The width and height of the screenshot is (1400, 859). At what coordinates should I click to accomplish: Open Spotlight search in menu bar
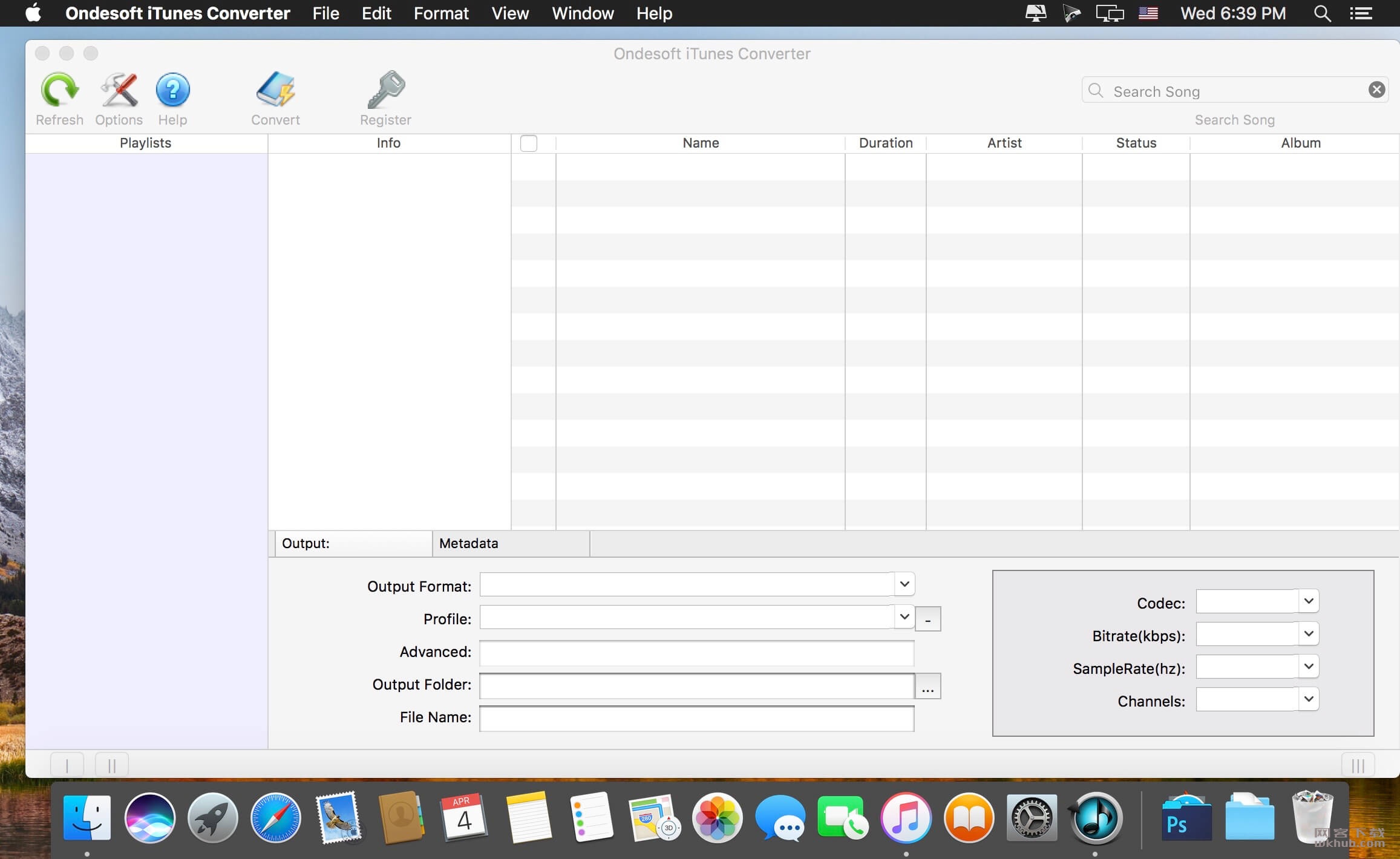pos(1322,13)
